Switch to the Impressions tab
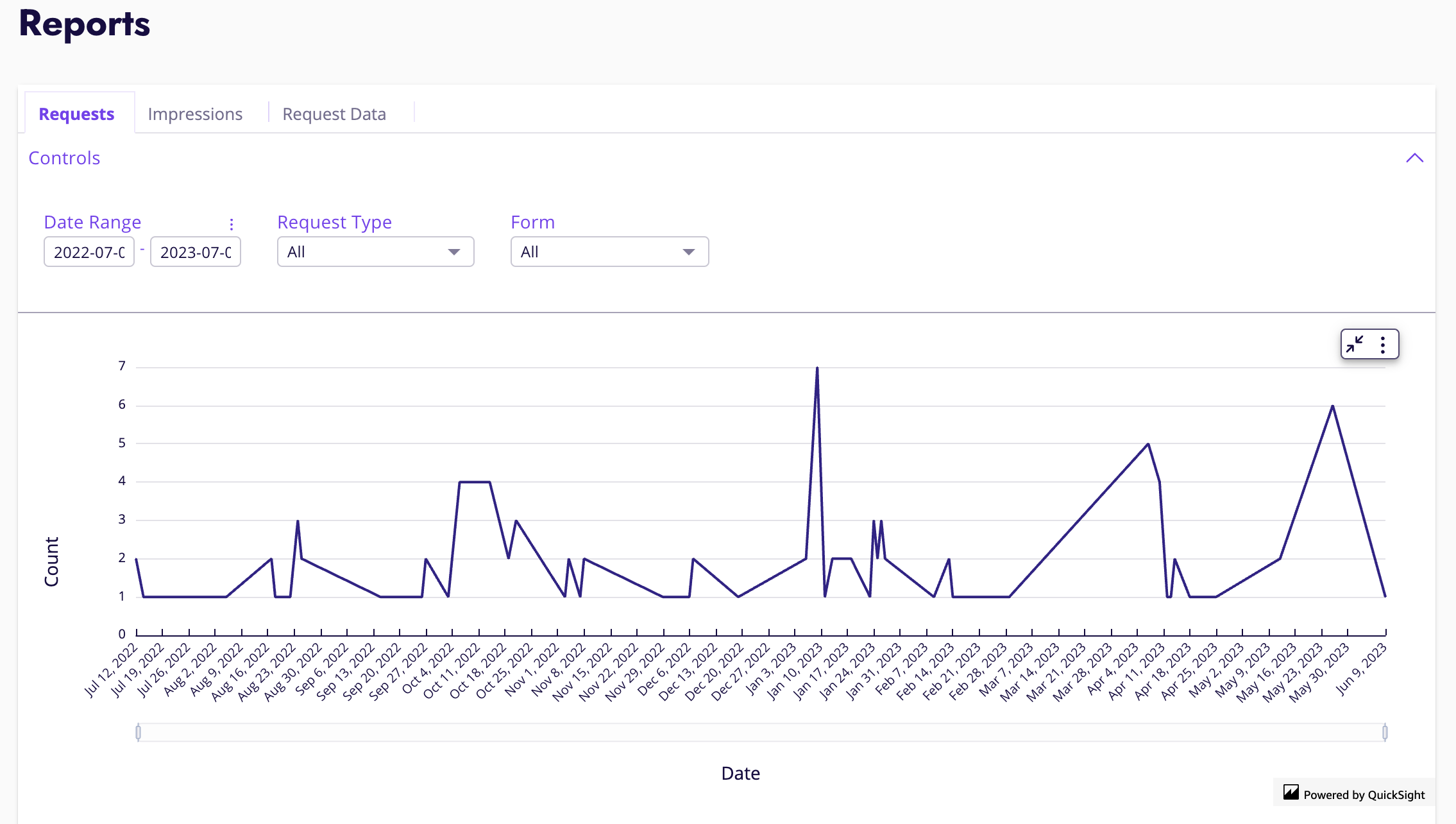 point(195,114)
